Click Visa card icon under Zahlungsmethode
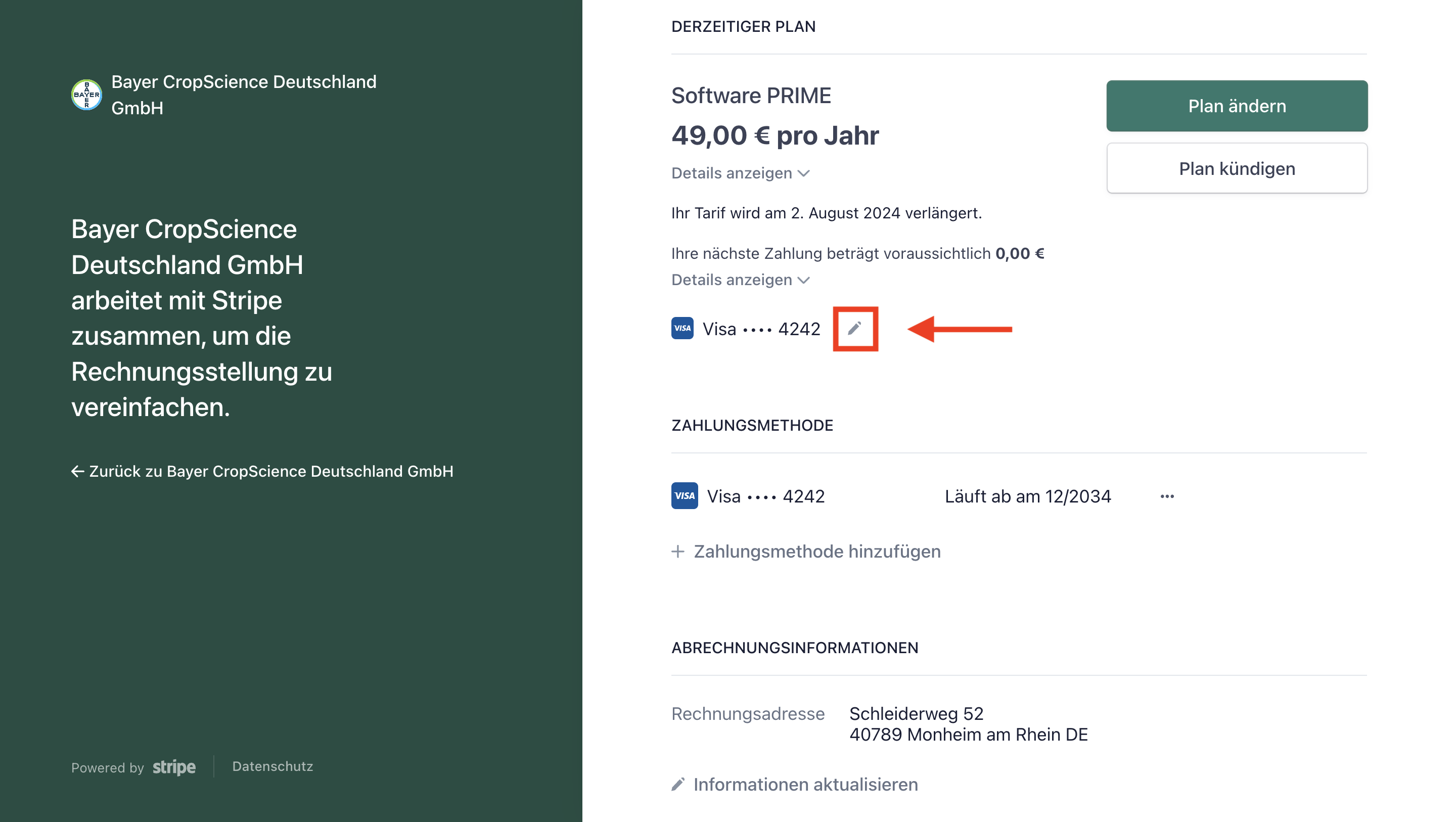Image resolution: width=1456 pixels, height=822 pixels. 685,496
